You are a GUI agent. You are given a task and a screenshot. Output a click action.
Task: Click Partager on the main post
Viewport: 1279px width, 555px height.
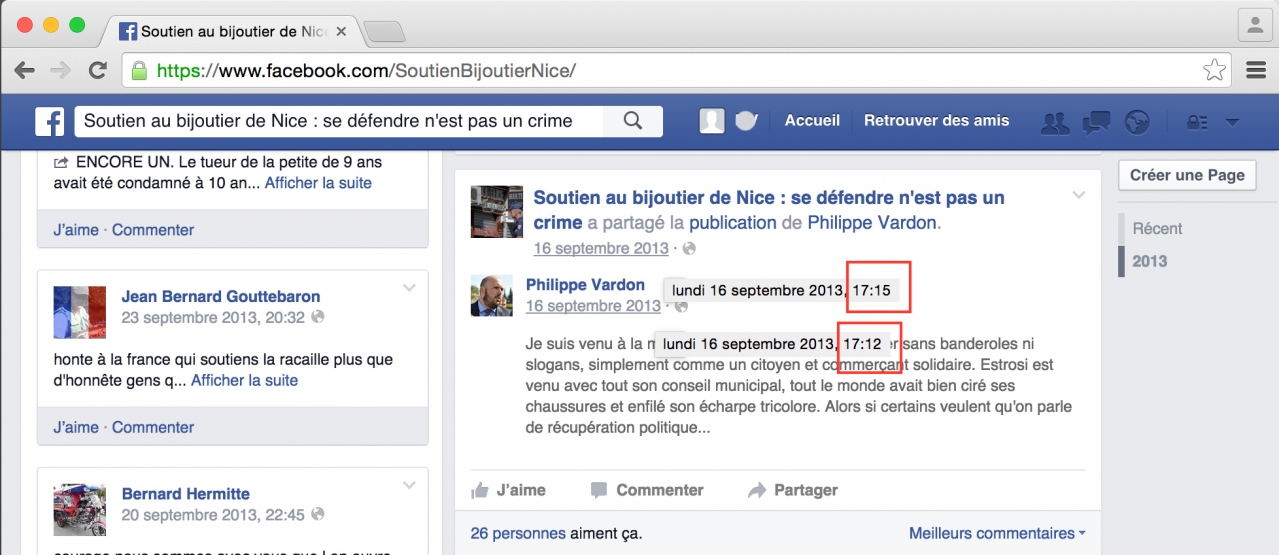tap(806, 490)
